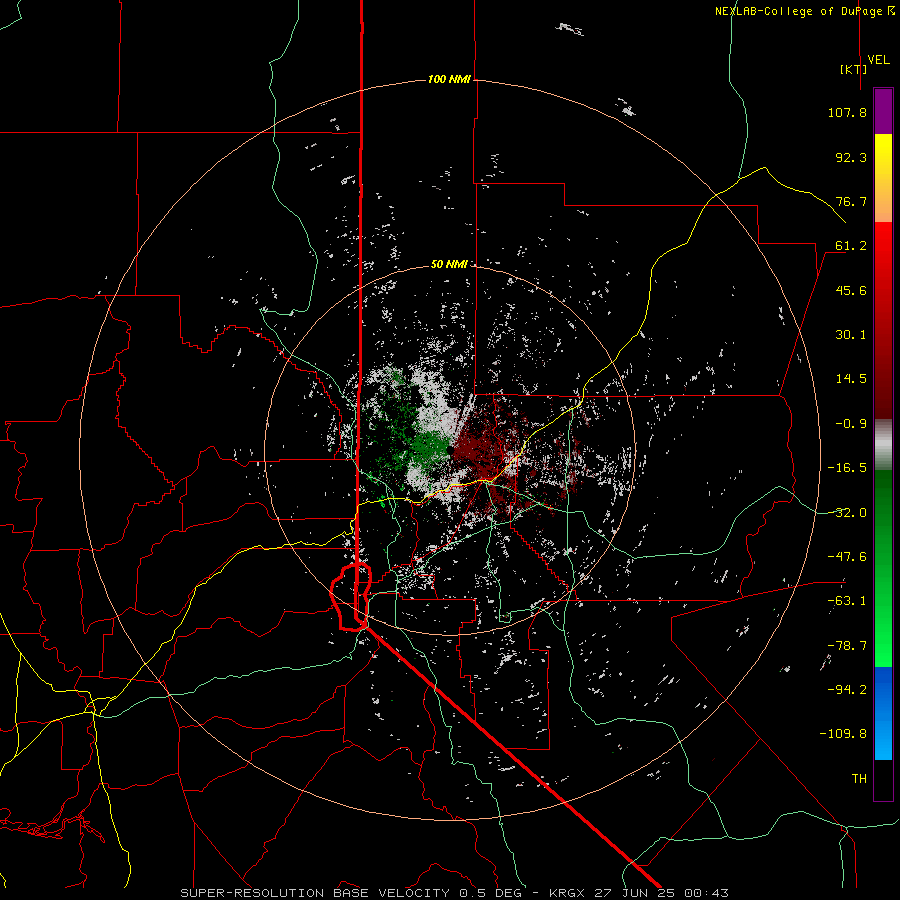Select the -78.7 scale value
The height and width of the screenshot is (900, 900).
847,646
